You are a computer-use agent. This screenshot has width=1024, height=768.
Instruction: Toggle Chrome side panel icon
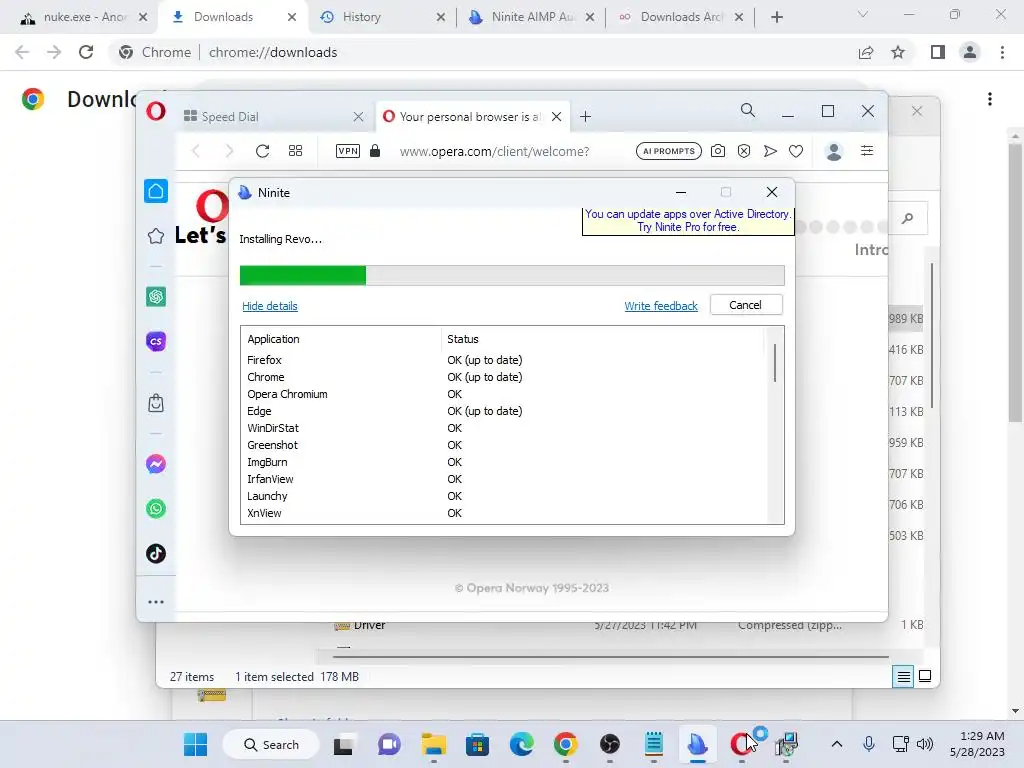[x=938, y=52]
